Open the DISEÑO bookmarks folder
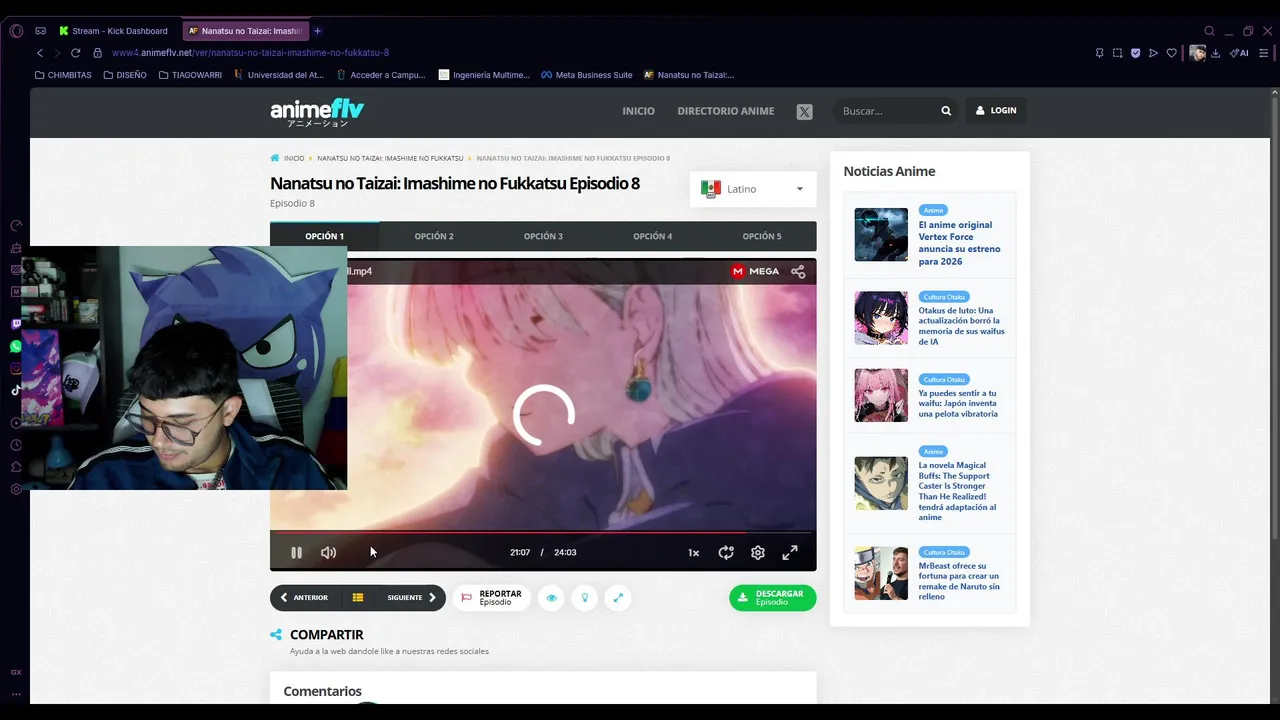 [x=125, y=75]
